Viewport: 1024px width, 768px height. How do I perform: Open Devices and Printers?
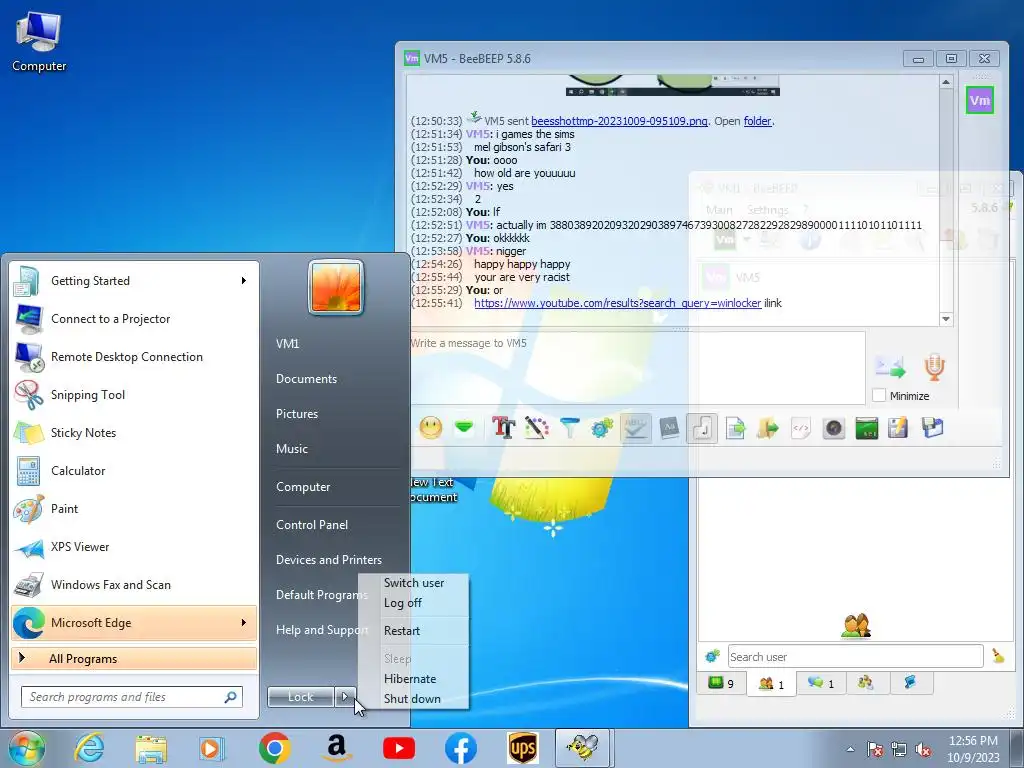[328, 560]
